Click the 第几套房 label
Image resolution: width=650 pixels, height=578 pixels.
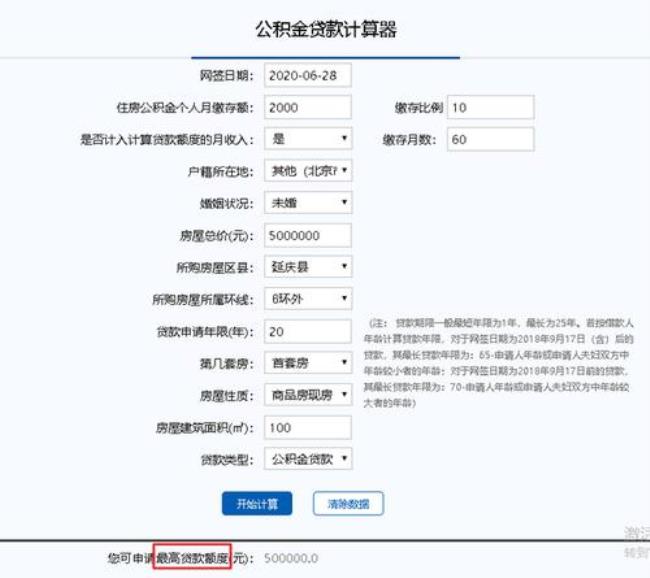click(x=226, y=364)
